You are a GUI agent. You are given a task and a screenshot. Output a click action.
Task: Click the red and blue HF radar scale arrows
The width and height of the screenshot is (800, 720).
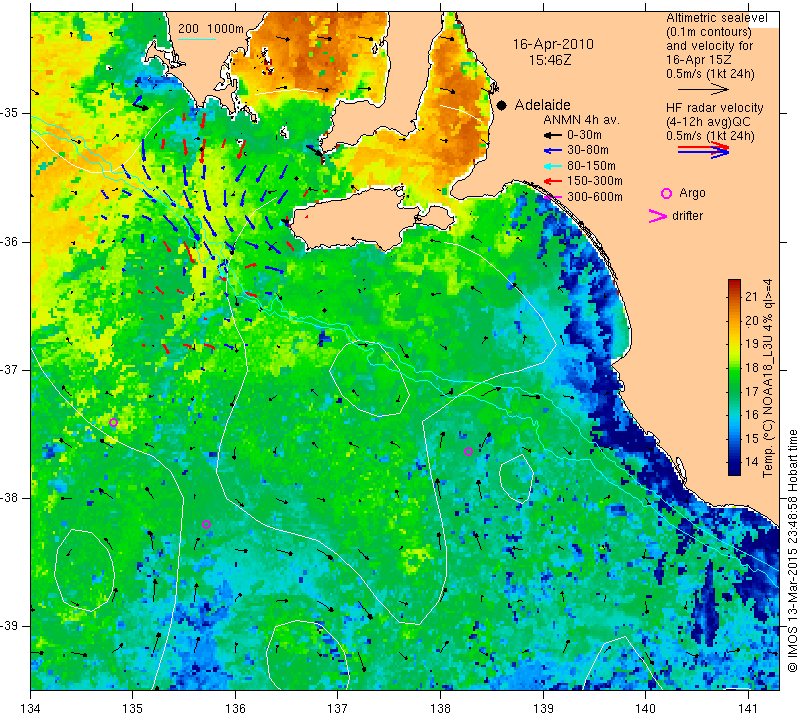tap(704, 150)
